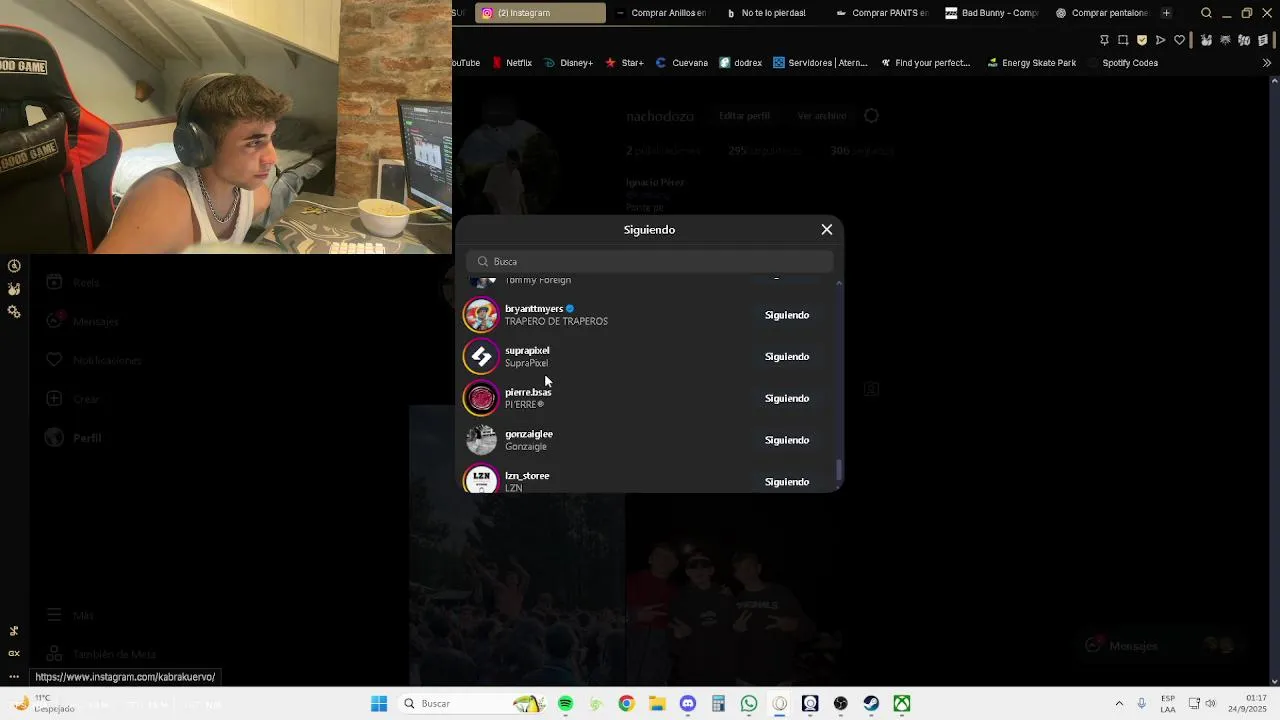Open Windows Start menu

tap(379, 704)
